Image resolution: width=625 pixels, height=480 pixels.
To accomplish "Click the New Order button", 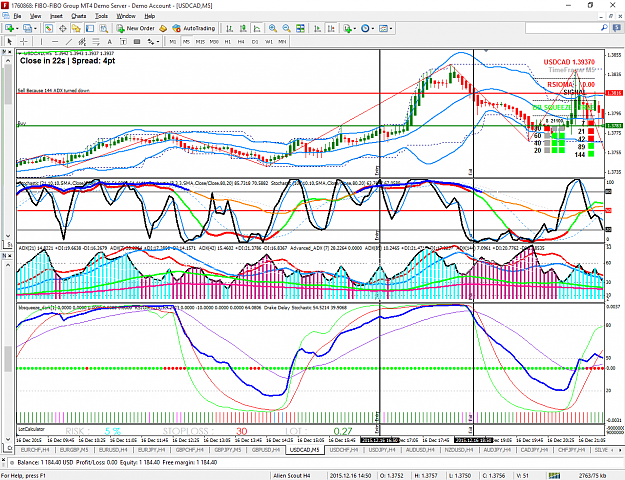I will [x=136, y=28].
